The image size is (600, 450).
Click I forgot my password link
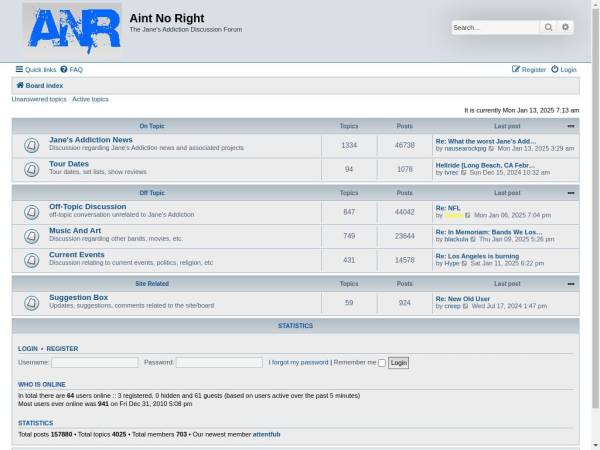(299, 362)
